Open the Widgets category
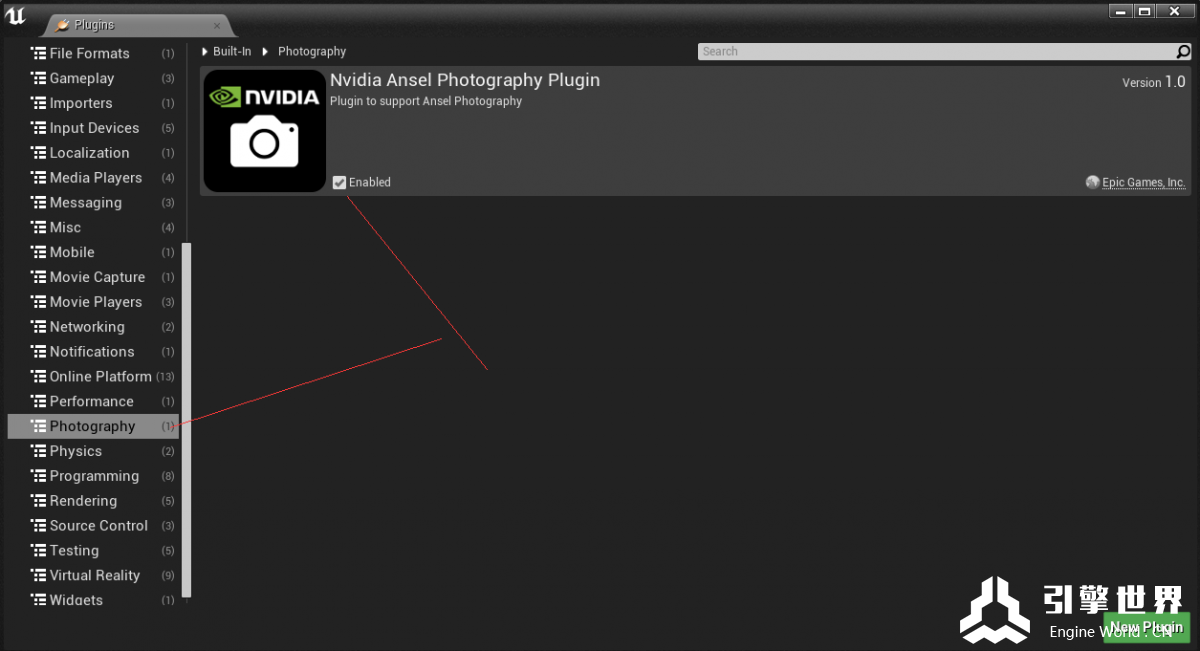The height and width of the screenshot is (651, 1200). click(x=93, y=599)
